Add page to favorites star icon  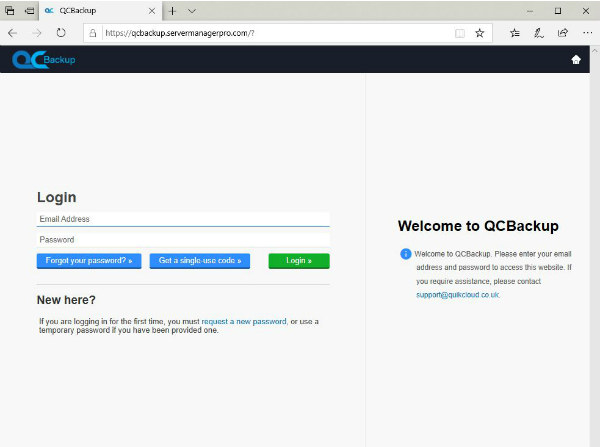[x=479, y=33]
